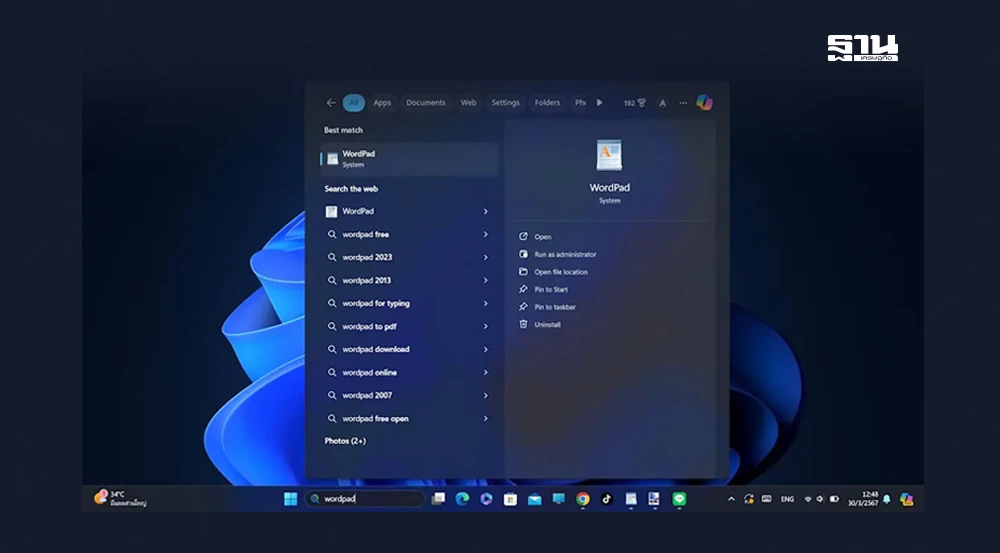Select the Documents filter tab
The height and width of the screenshot is (553, 1000).
click(x=425, y=103)
